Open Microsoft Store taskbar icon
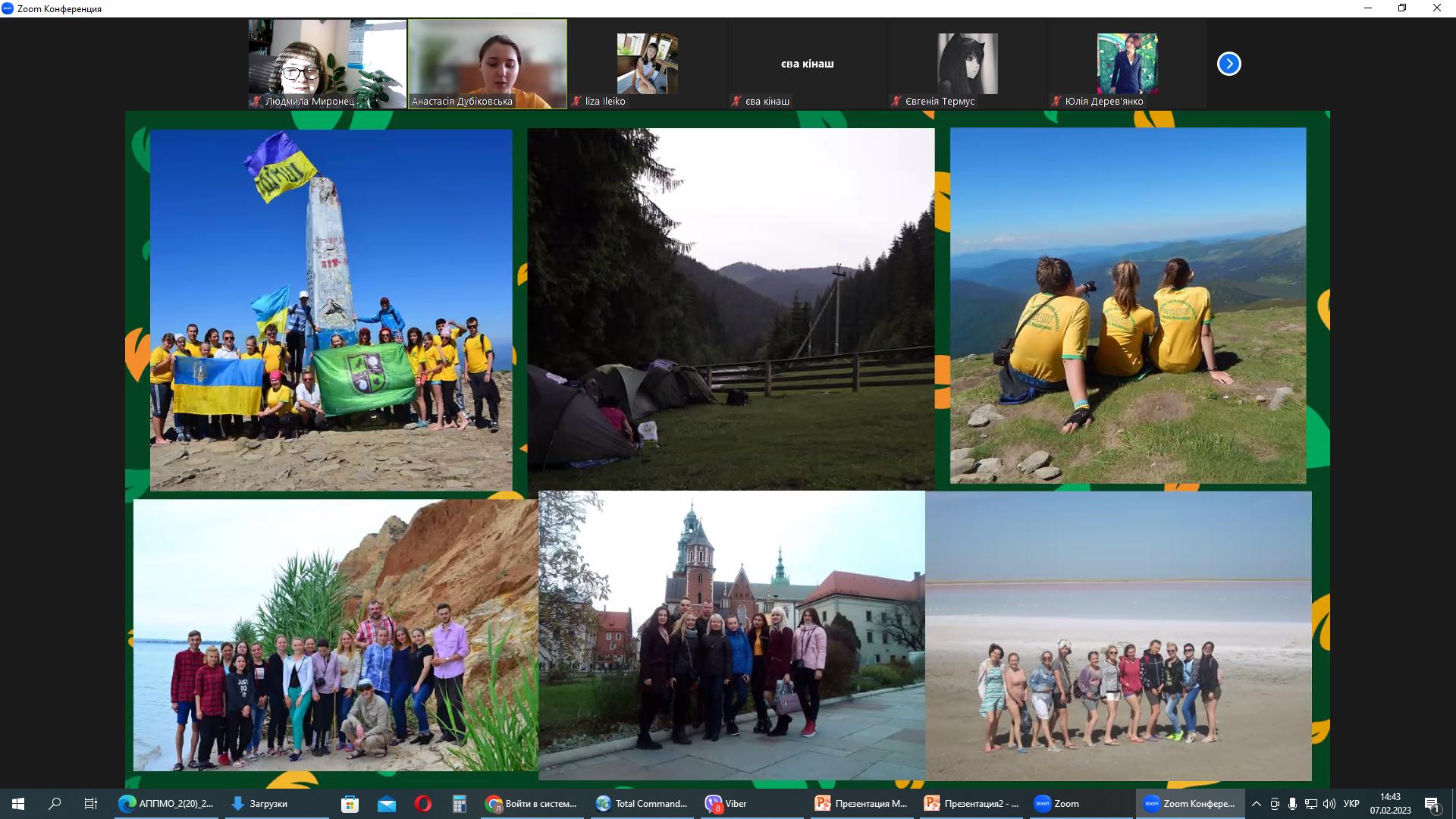Viewport: 1456px width, 819px height. click(x=350, y=804)
